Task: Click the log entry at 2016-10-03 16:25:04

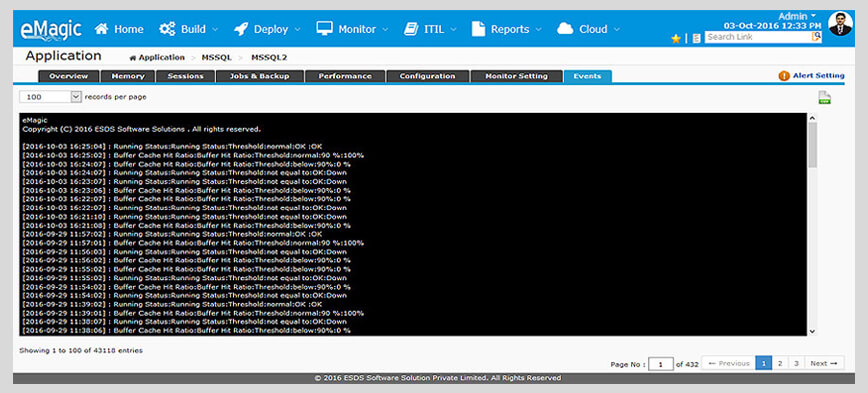Action: click(172, 146)
